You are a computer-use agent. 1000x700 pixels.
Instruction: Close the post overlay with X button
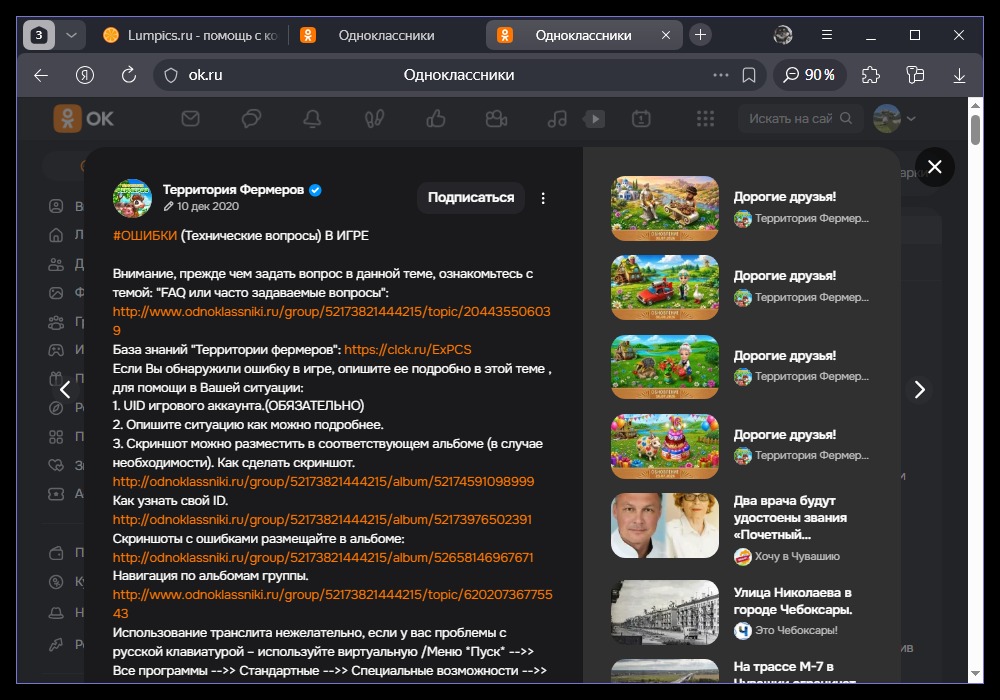pyautogui.click(x=935, y=167)
